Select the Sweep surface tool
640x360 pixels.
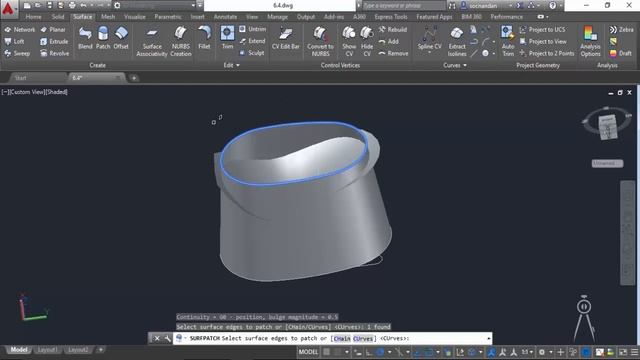click(x=17, y=53)
